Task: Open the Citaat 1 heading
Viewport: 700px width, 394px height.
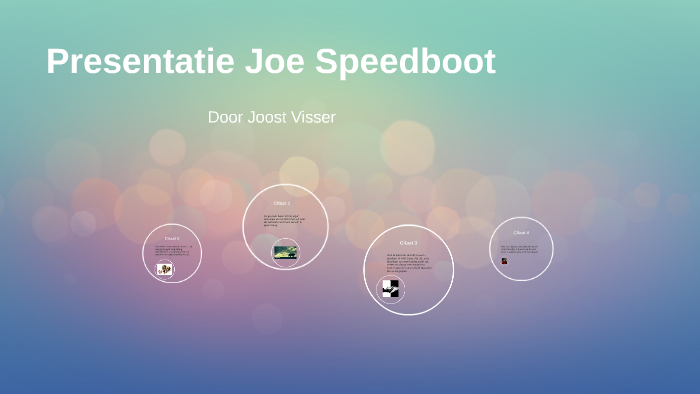Action: (172, 239)
